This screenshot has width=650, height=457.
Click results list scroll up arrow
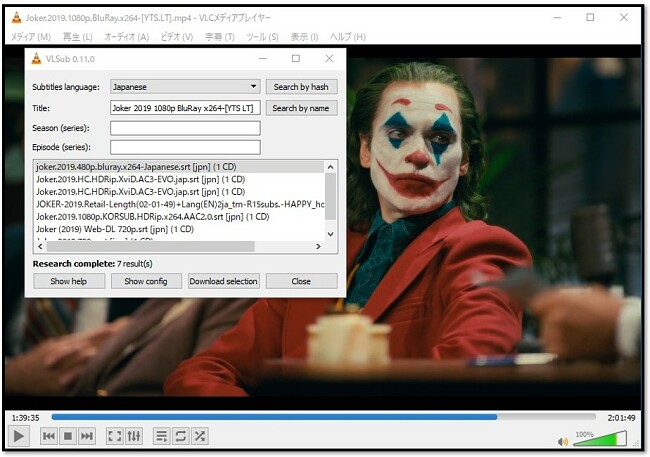pyautogui.click(x=330, y=167)
